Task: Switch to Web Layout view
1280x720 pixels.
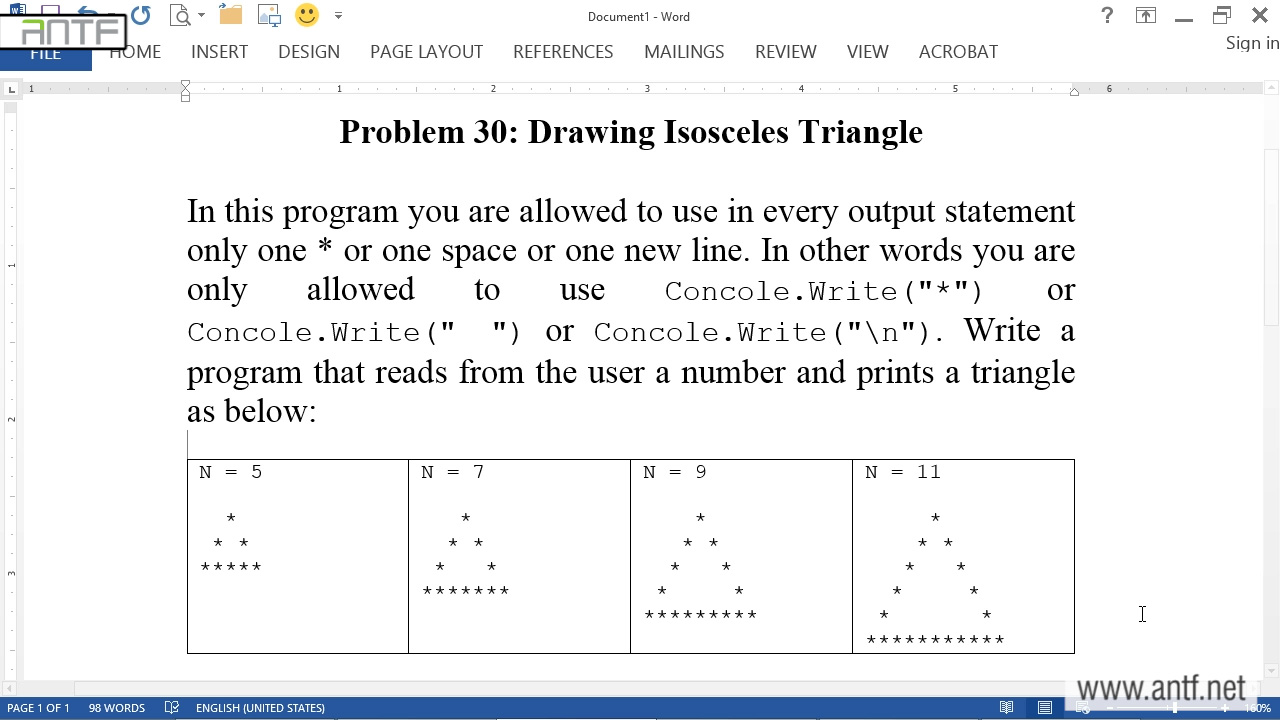Action: point(1082,708)
